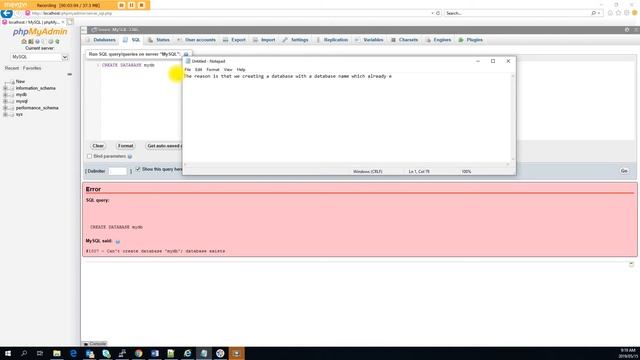This screenshot has width=640, height=360.
Task: Toggle Bind parameters checkbox
Action: tap(89, 156)
